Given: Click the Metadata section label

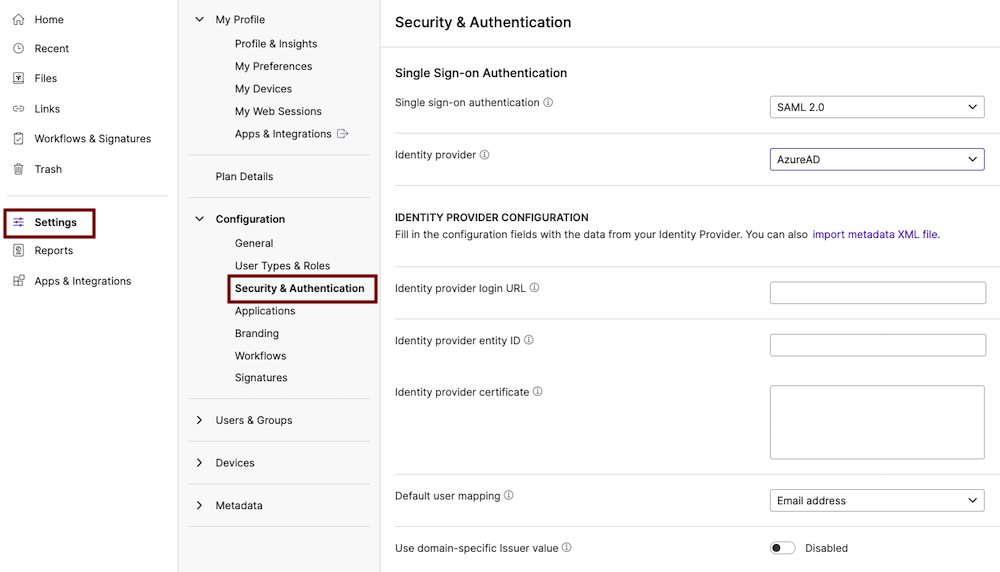Looking at the screenshot, I should click(x=239, y=505).
